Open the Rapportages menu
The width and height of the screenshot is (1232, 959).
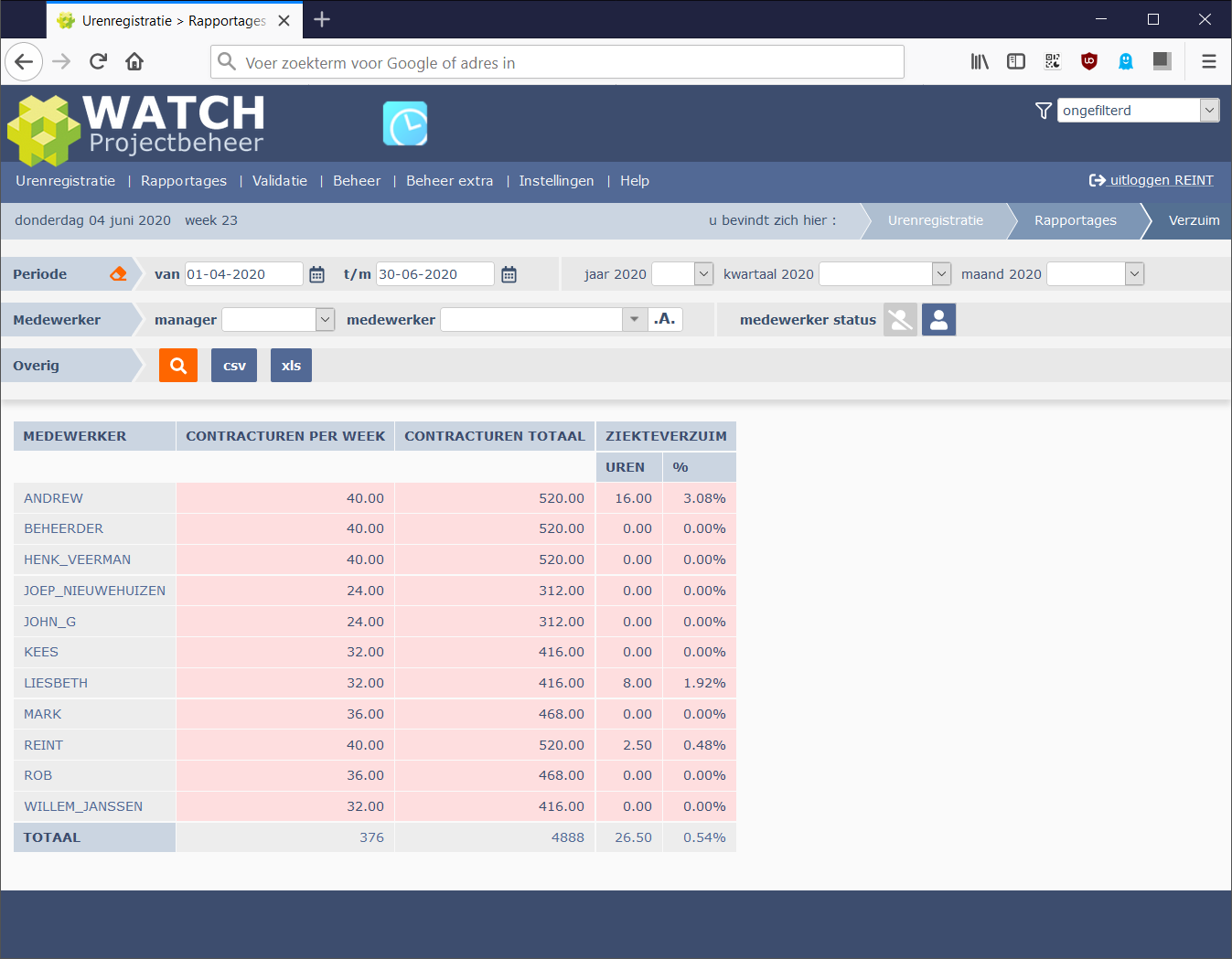[184, 181]
